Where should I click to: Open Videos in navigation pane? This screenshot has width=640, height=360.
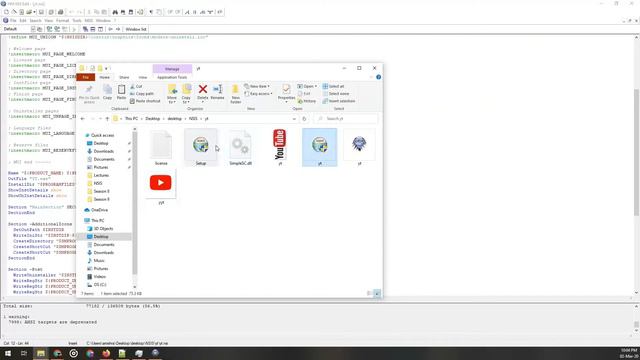point(100,277)
